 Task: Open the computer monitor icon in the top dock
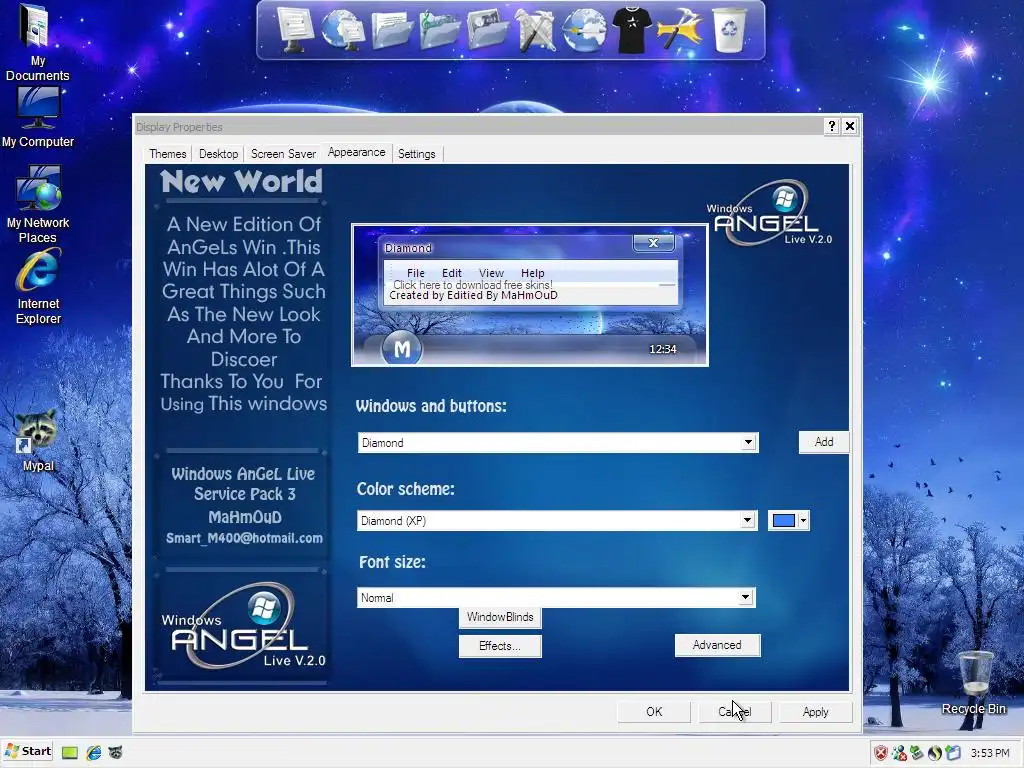pos(295,29)
